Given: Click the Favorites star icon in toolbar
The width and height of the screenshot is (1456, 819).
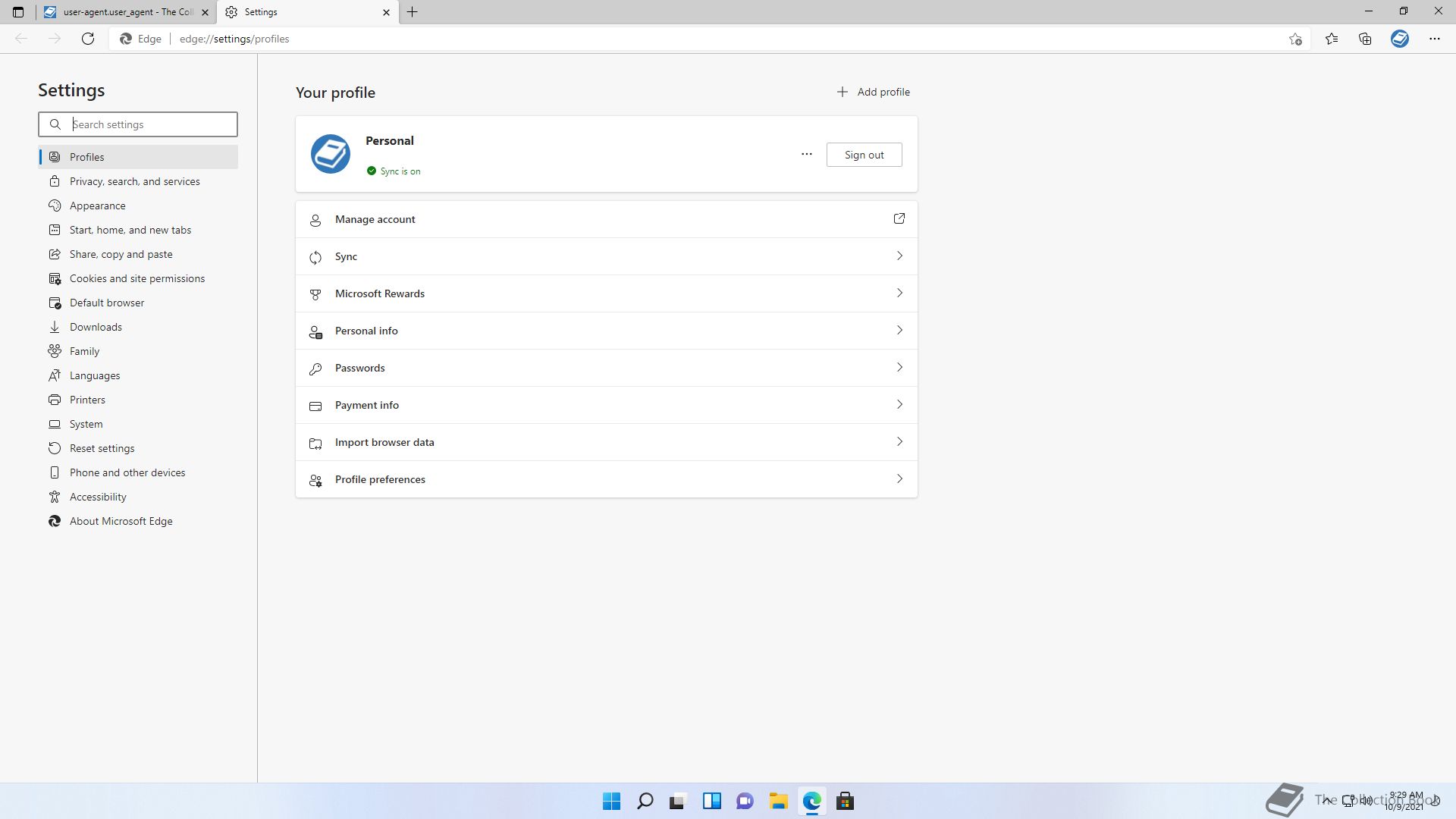Looking at the screenshot, I should (x=1331, y=39).
